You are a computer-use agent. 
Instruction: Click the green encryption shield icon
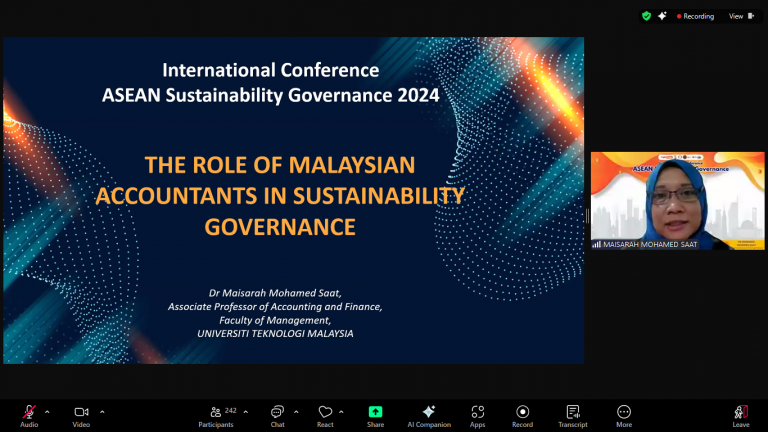(x=647, y=16)
